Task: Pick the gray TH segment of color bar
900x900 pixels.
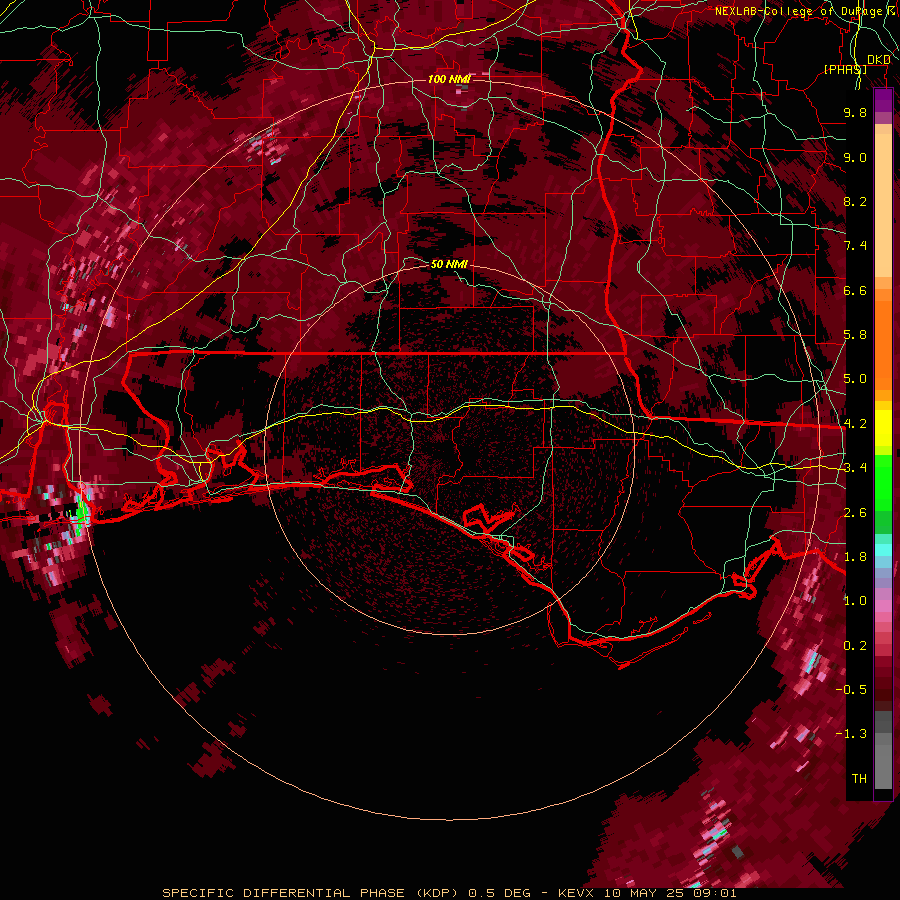Action: [x=883, y=762]
